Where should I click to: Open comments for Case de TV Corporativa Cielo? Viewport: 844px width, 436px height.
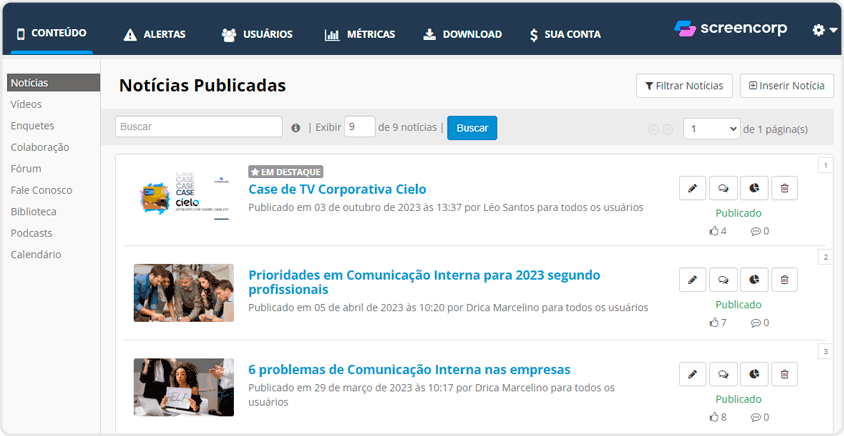tap(723, 188)
